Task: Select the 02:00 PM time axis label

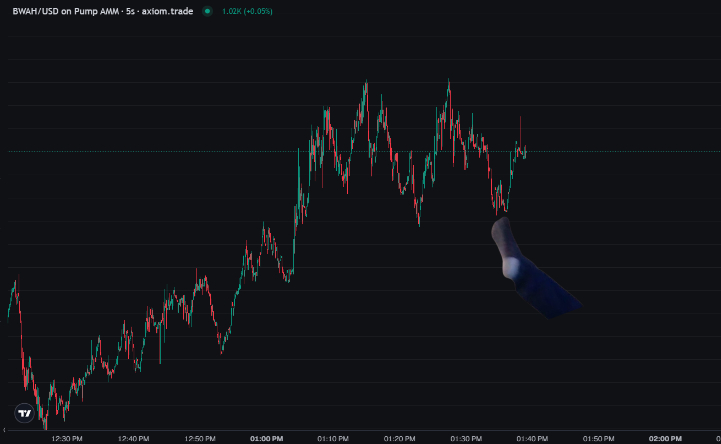Action: tap(665, 438)
